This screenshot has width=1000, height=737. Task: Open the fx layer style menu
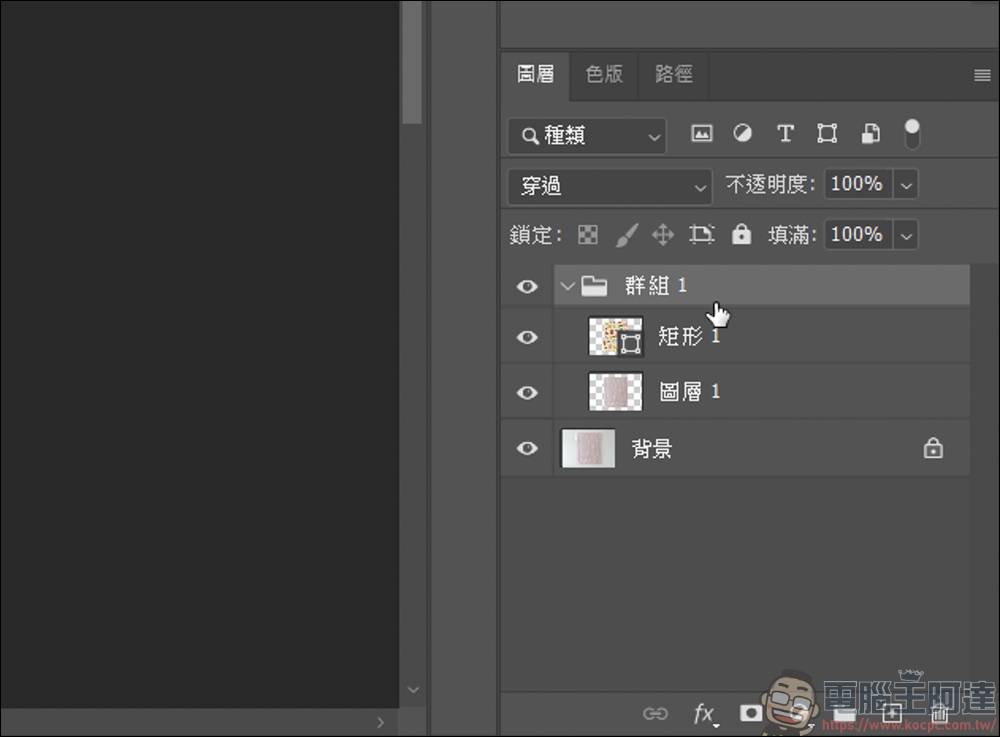(x=704, y=712)
